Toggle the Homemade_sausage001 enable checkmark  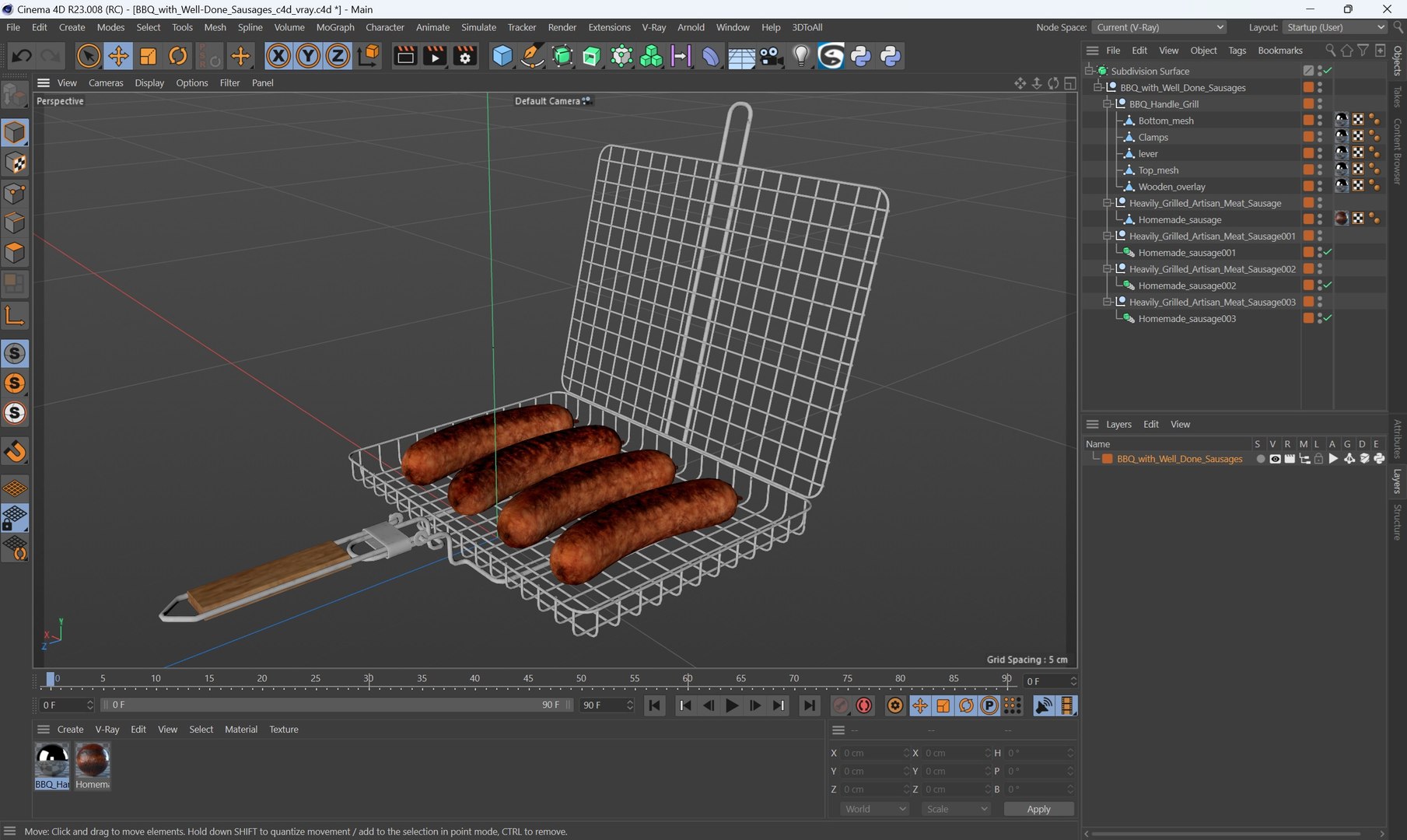[1328, 252]
